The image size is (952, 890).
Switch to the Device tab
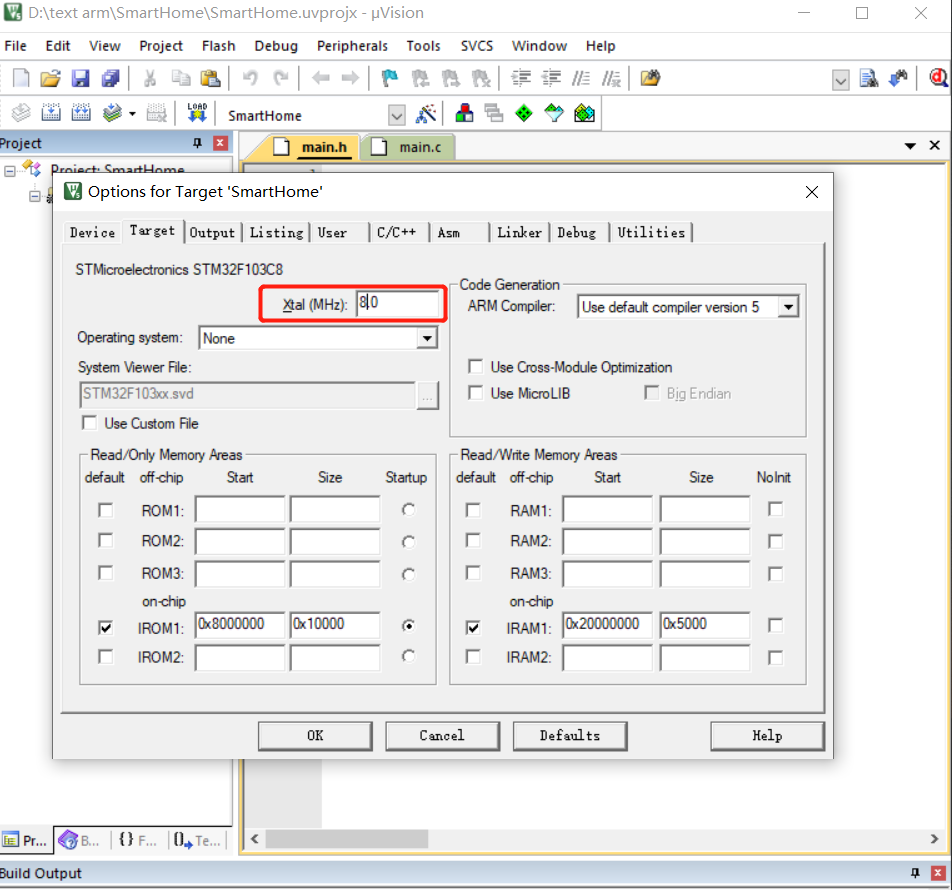(x=92, y=233)
